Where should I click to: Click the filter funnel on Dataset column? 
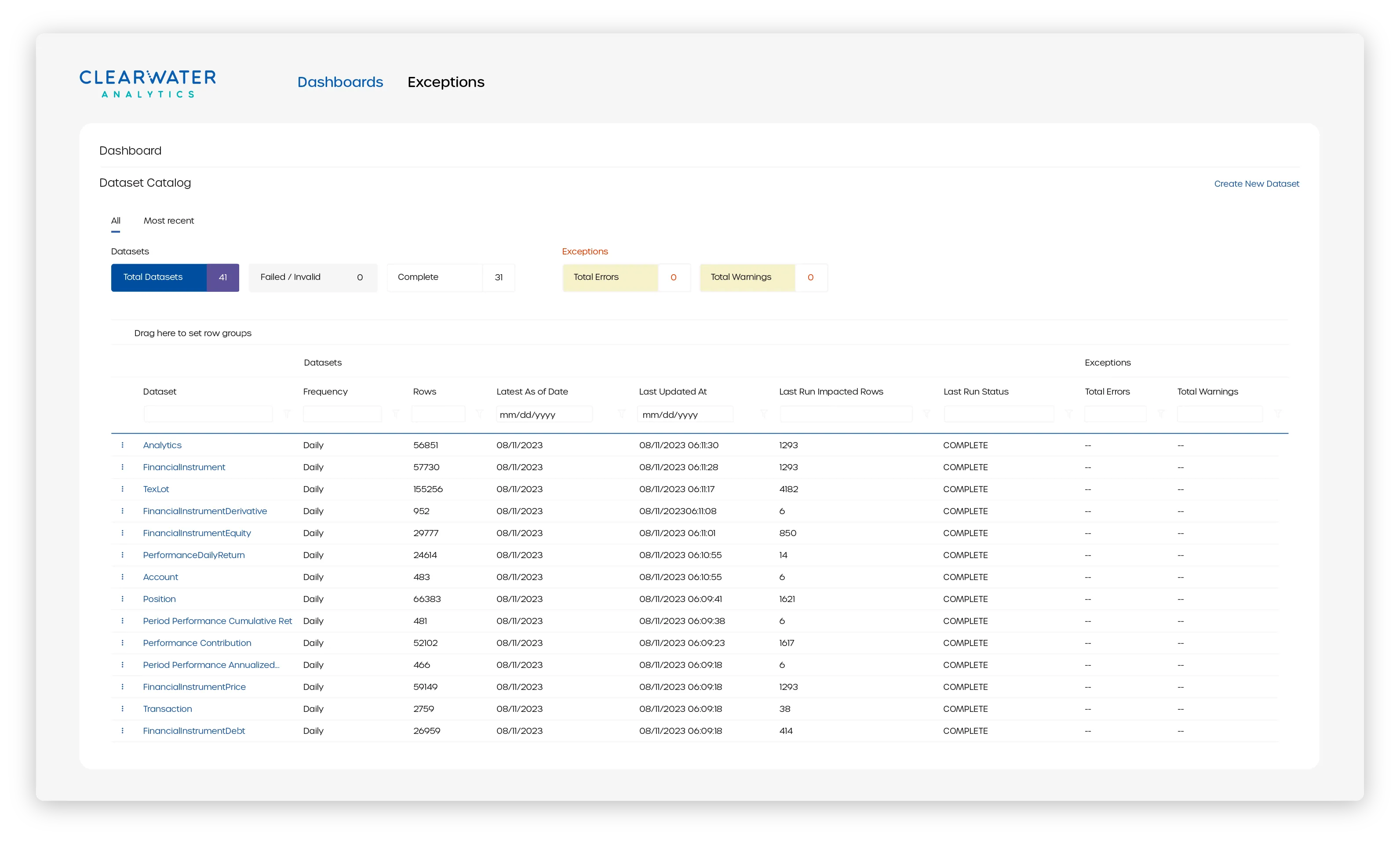pos(288,414)
